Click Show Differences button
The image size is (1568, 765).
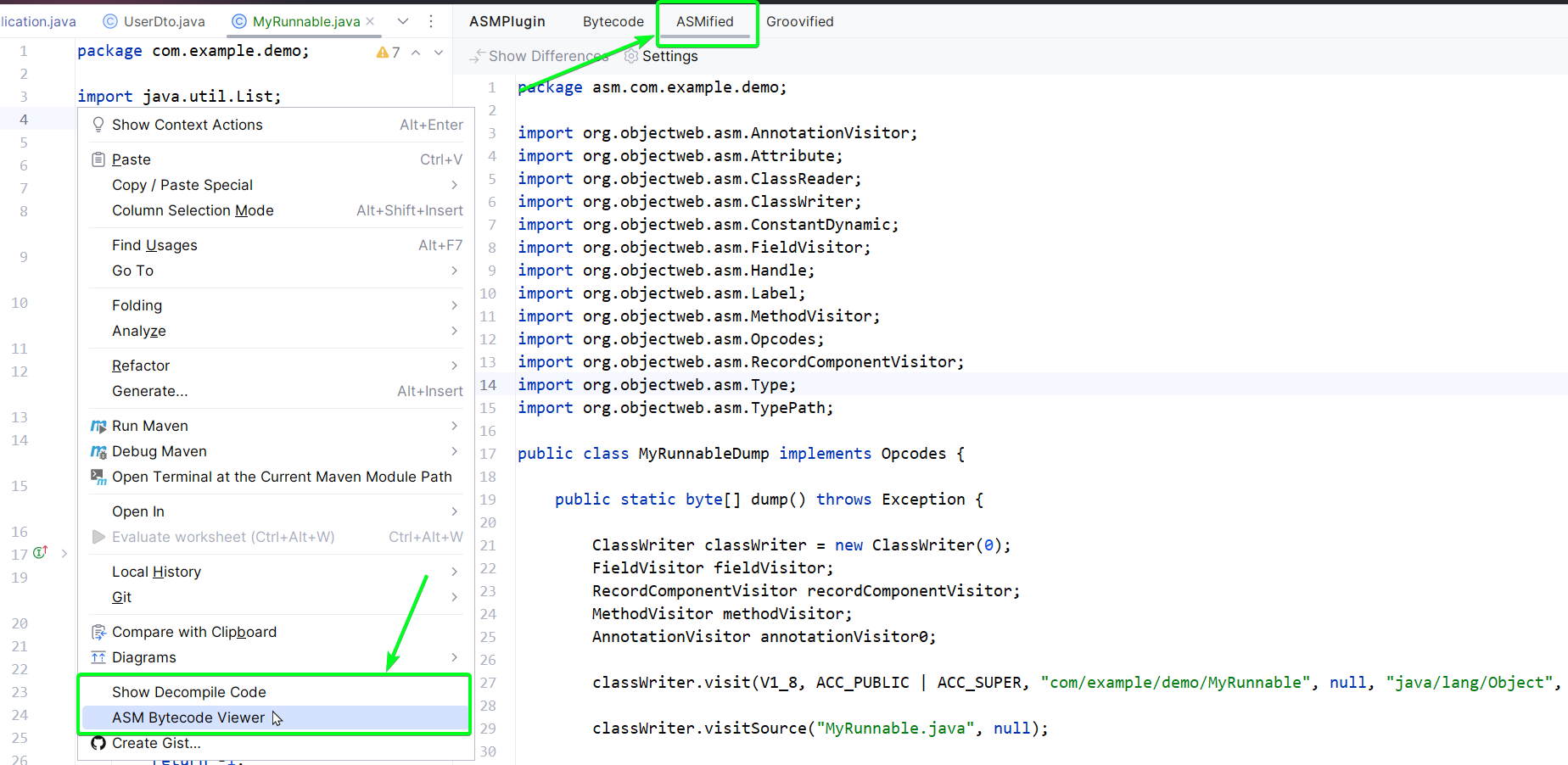pos(539,56)
